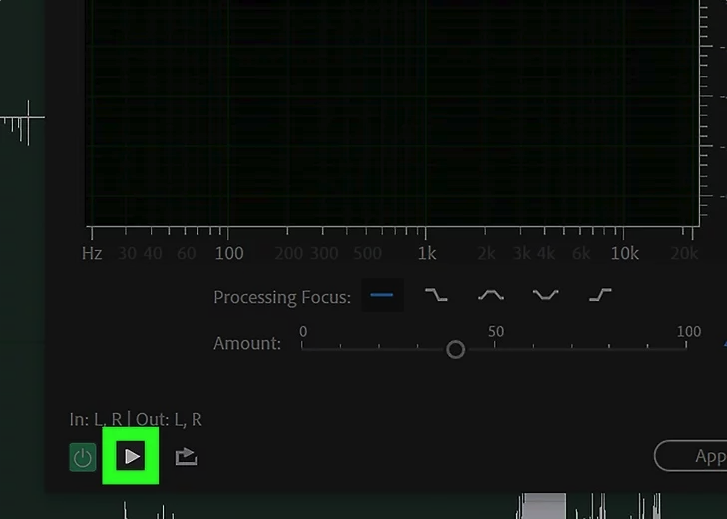This screenshot has width=727, height=519.
Task: Set Amount slider to the 50 mark
Action: click(x=495, y=348)
